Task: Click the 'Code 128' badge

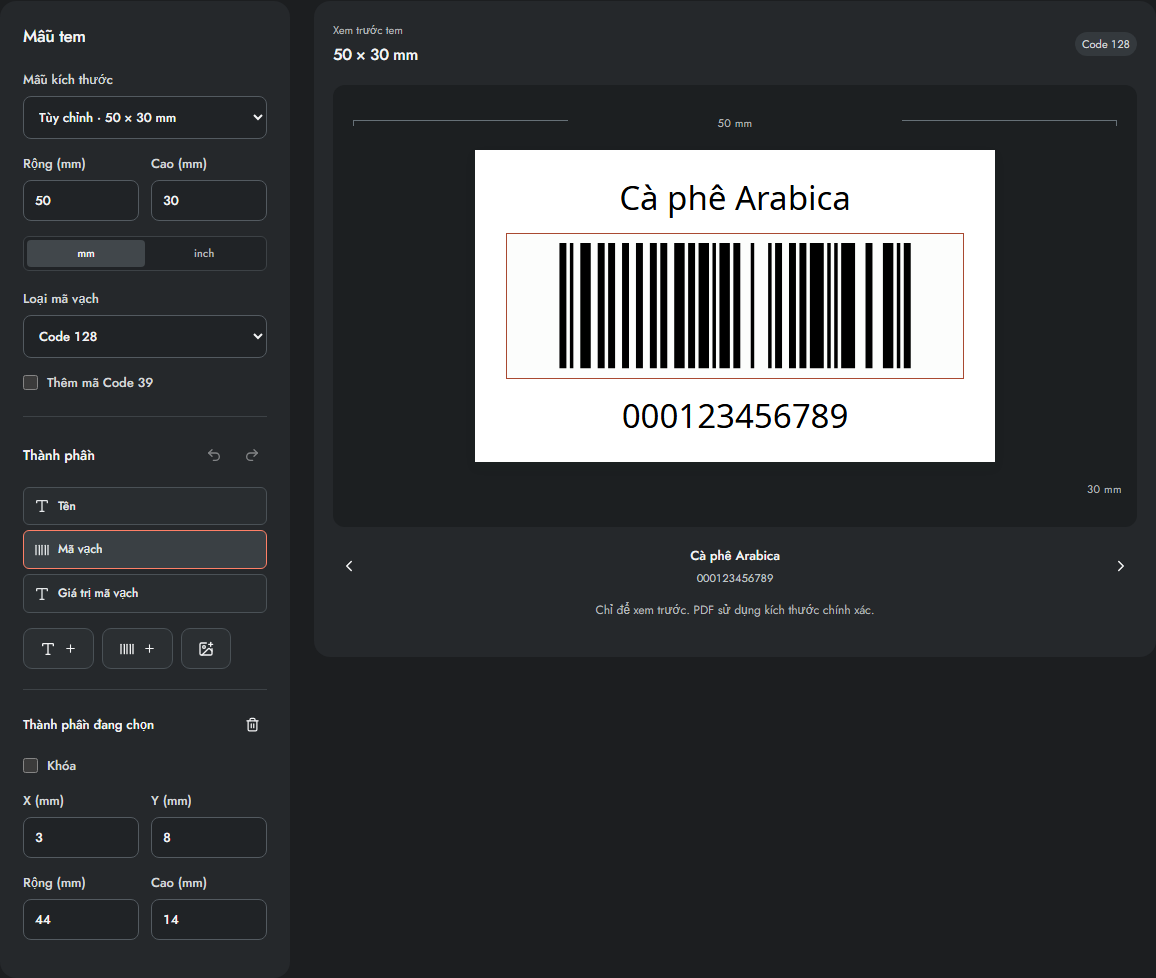Action: coord(1105,44)
